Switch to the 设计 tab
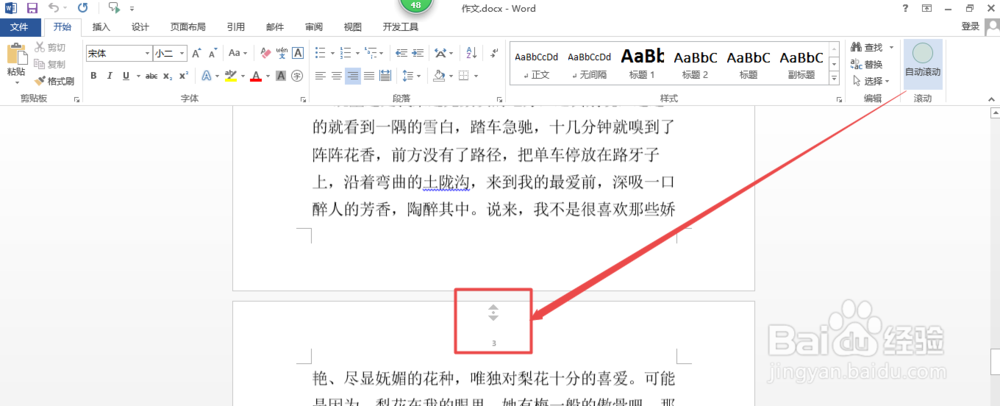This screenshot has height=406, width=1000. 140,27
